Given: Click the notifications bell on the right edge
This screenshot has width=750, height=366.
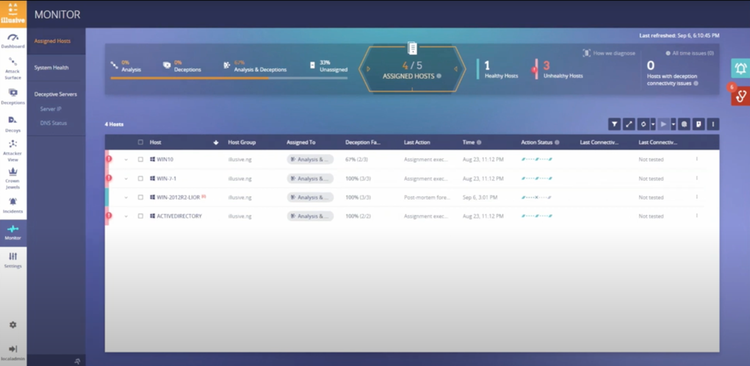Looking at the screenshot, I should pyautogui.click(x=740, y=68).
